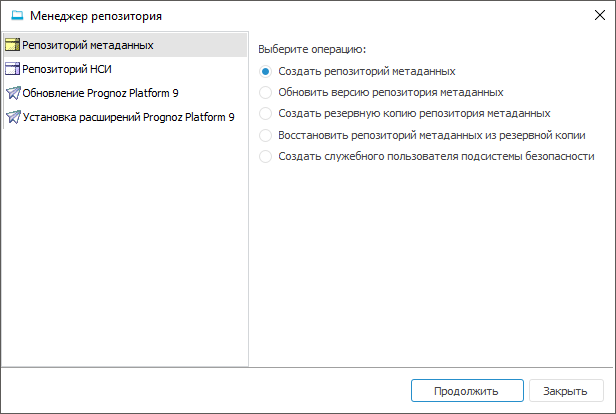Click the Установка расширений Prognoz Platform icon

(x=12, y=117)
